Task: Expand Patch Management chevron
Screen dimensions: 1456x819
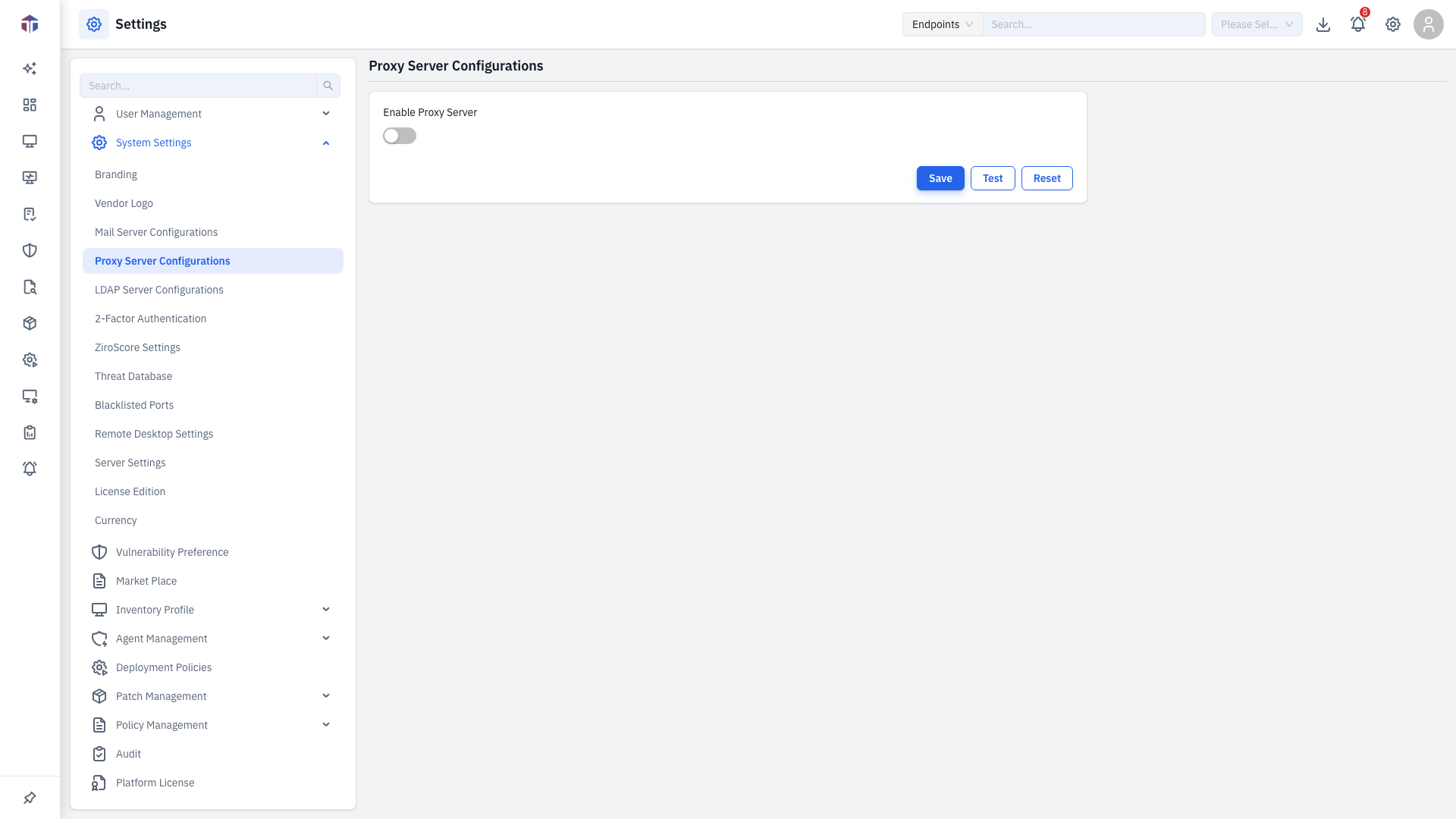Action: click(x=326, y=696)
